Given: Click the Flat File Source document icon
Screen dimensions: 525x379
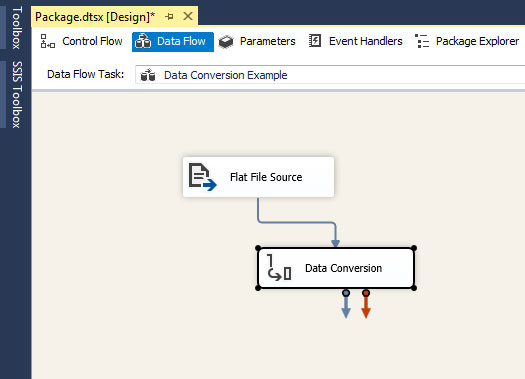Looking at the screenshot, I should click(x=202, y=177).
